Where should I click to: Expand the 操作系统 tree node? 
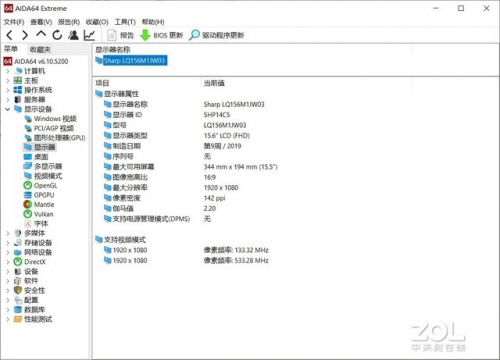click(x=8, y=90)
